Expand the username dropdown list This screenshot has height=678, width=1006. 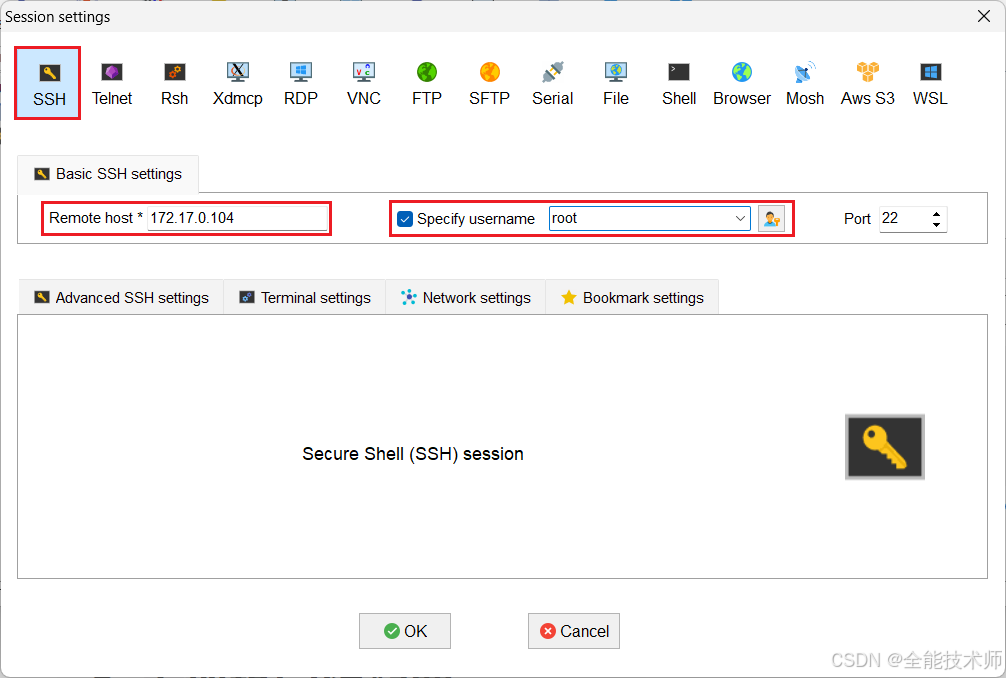(x=740, y=219)
